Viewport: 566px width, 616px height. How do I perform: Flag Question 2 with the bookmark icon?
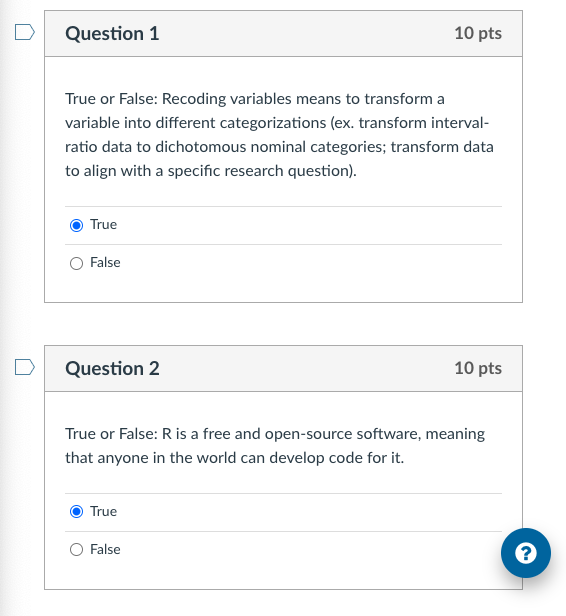pyautogui.click(x=25, y=367)
